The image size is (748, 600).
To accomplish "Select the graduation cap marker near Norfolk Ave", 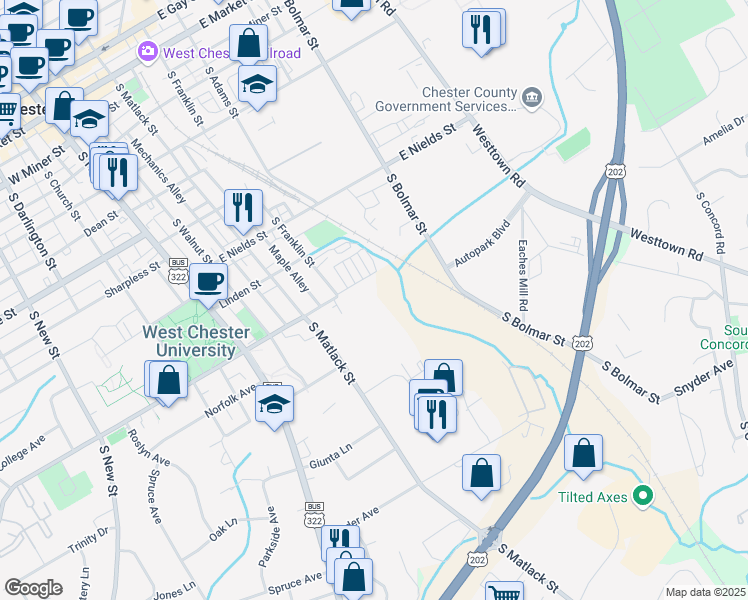I will point(274,407).
